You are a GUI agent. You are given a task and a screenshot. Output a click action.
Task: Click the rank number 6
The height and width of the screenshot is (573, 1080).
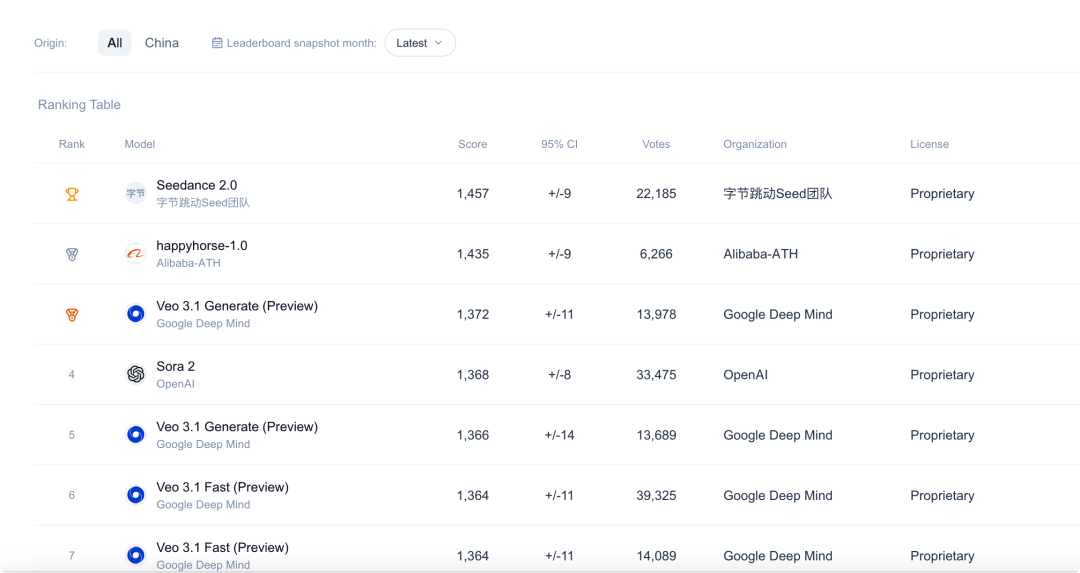(x=72, y=495)
